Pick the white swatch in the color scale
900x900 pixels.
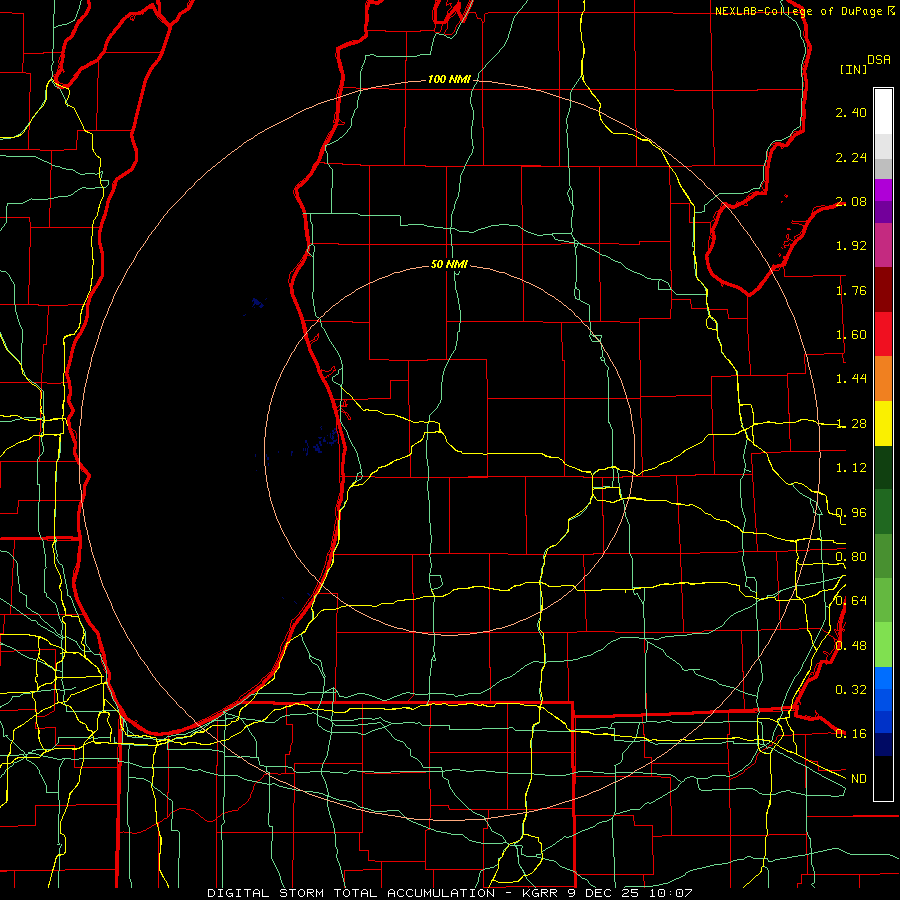point(883,112)
